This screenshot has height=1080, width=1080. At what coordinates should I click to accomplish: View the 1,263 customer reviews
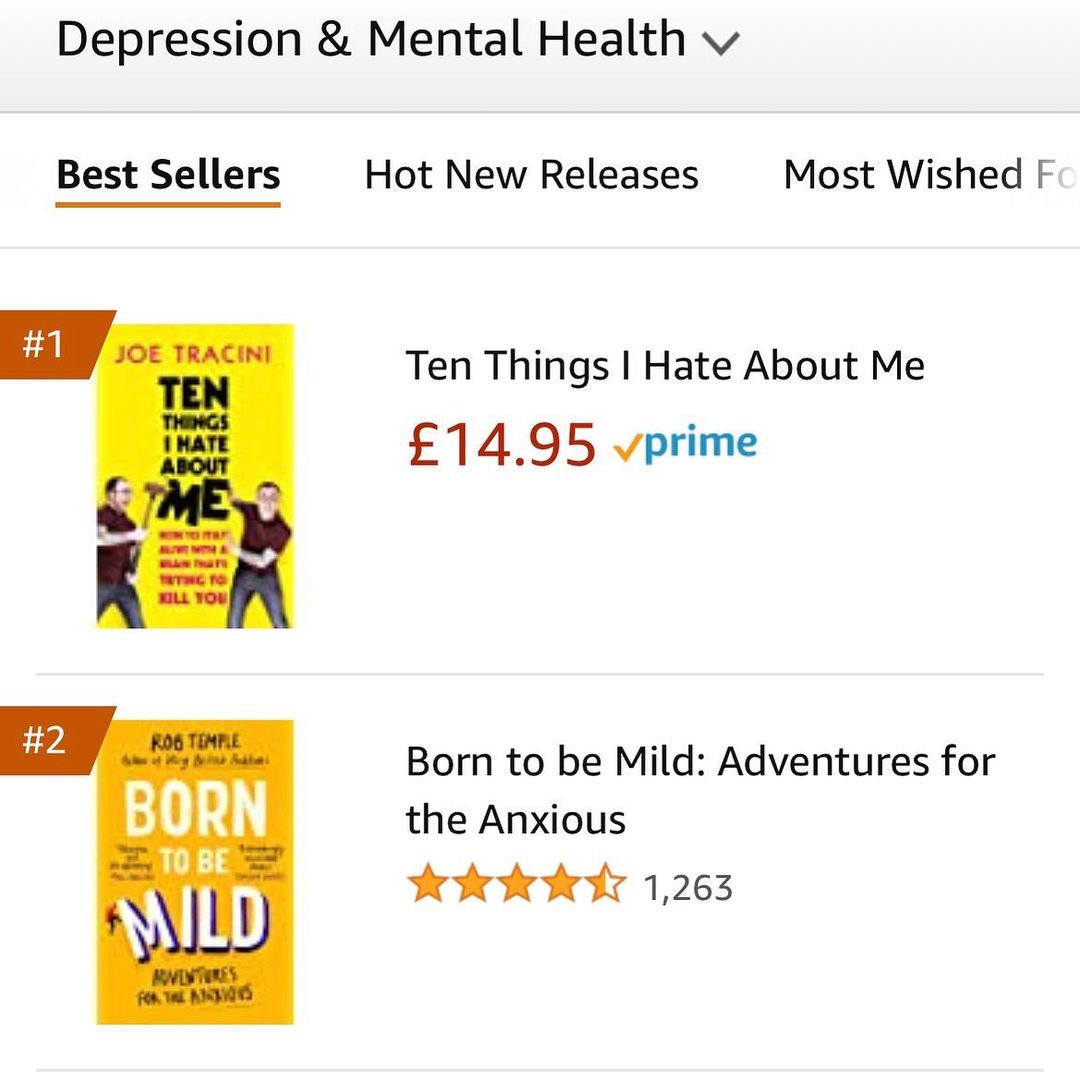(x=688, y=888)
